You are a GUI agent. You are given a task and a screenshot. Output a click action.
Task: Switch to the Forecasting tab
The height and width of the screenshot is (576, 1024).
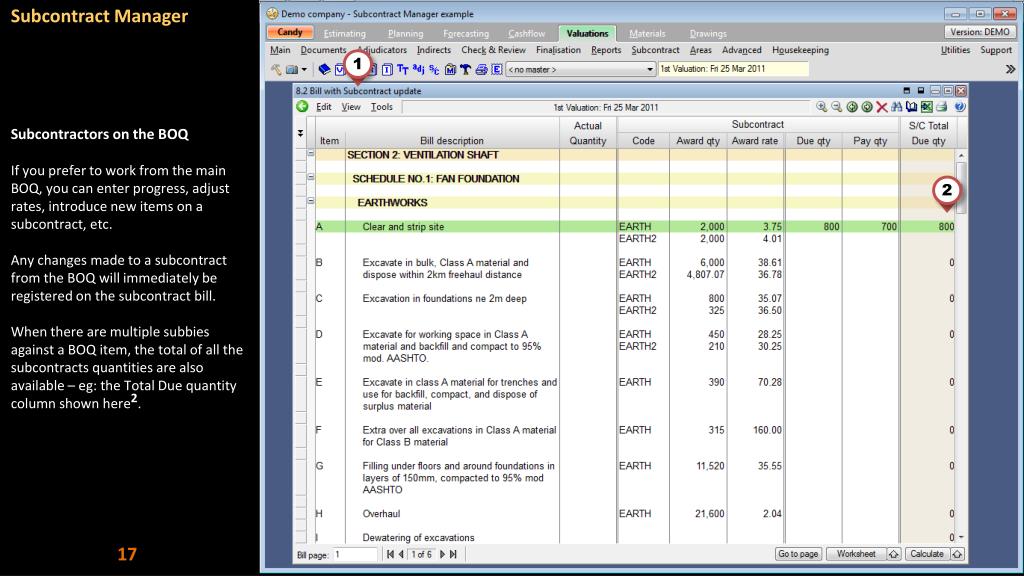point(466,33)
